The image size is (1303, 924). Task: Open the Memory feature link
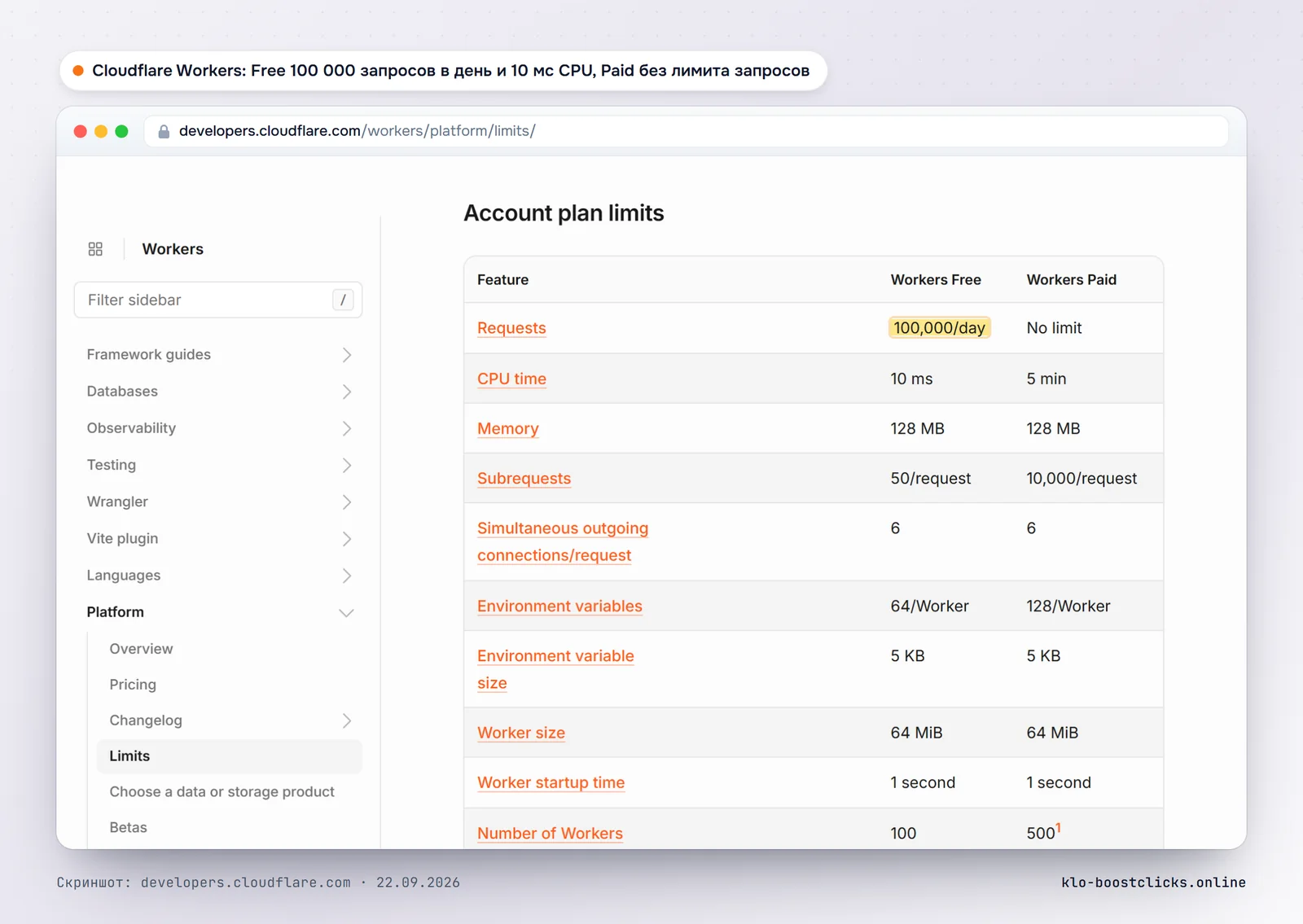508,429
